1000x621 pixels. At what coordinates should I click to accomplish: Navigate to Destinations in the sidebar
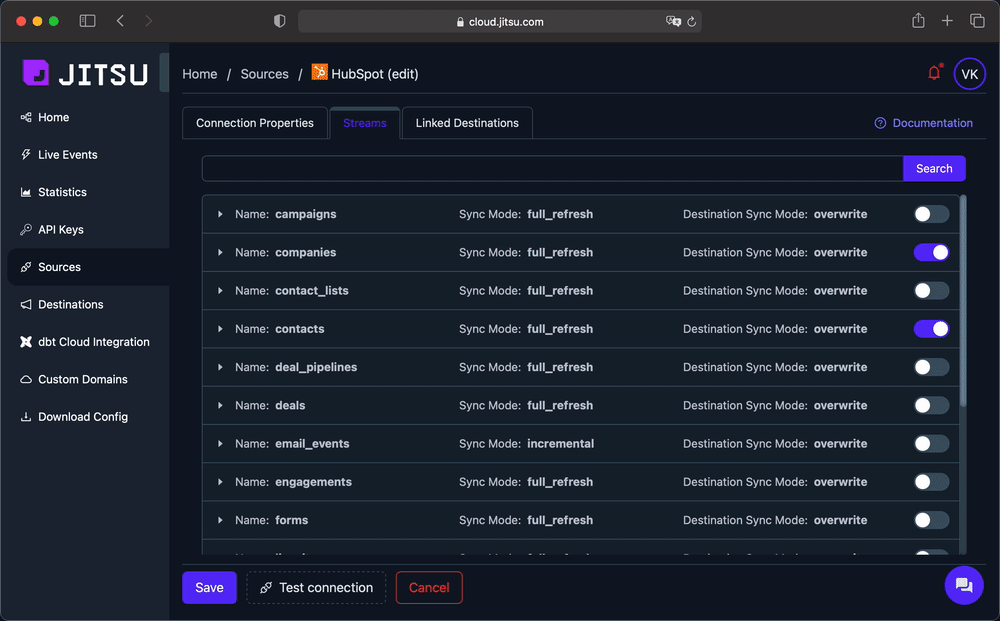pos(68,304)
